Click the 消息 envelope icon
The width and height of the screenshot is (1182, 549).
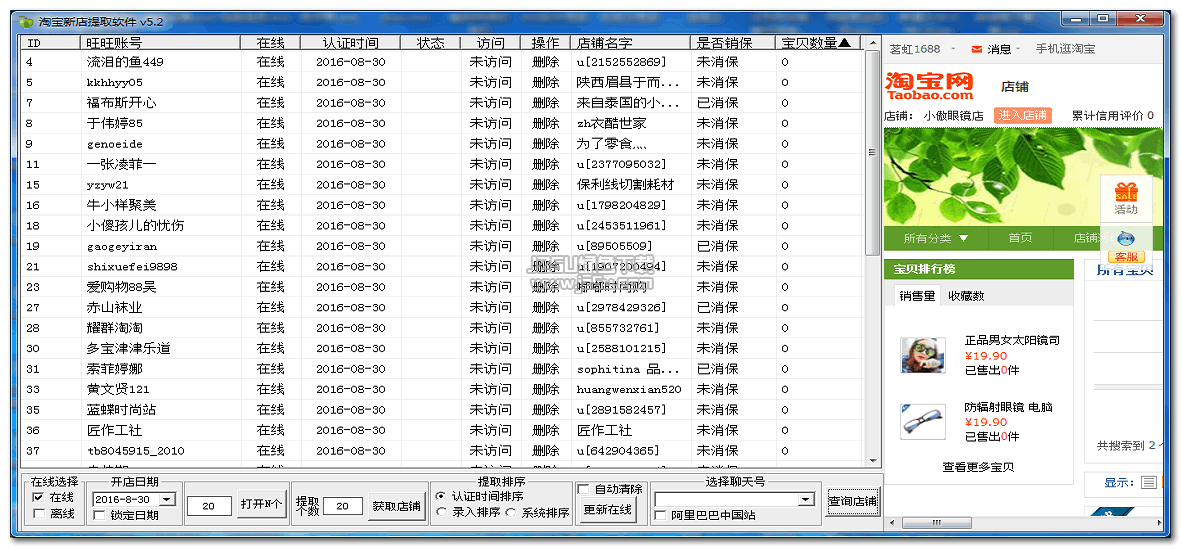(x=977, y=49)
